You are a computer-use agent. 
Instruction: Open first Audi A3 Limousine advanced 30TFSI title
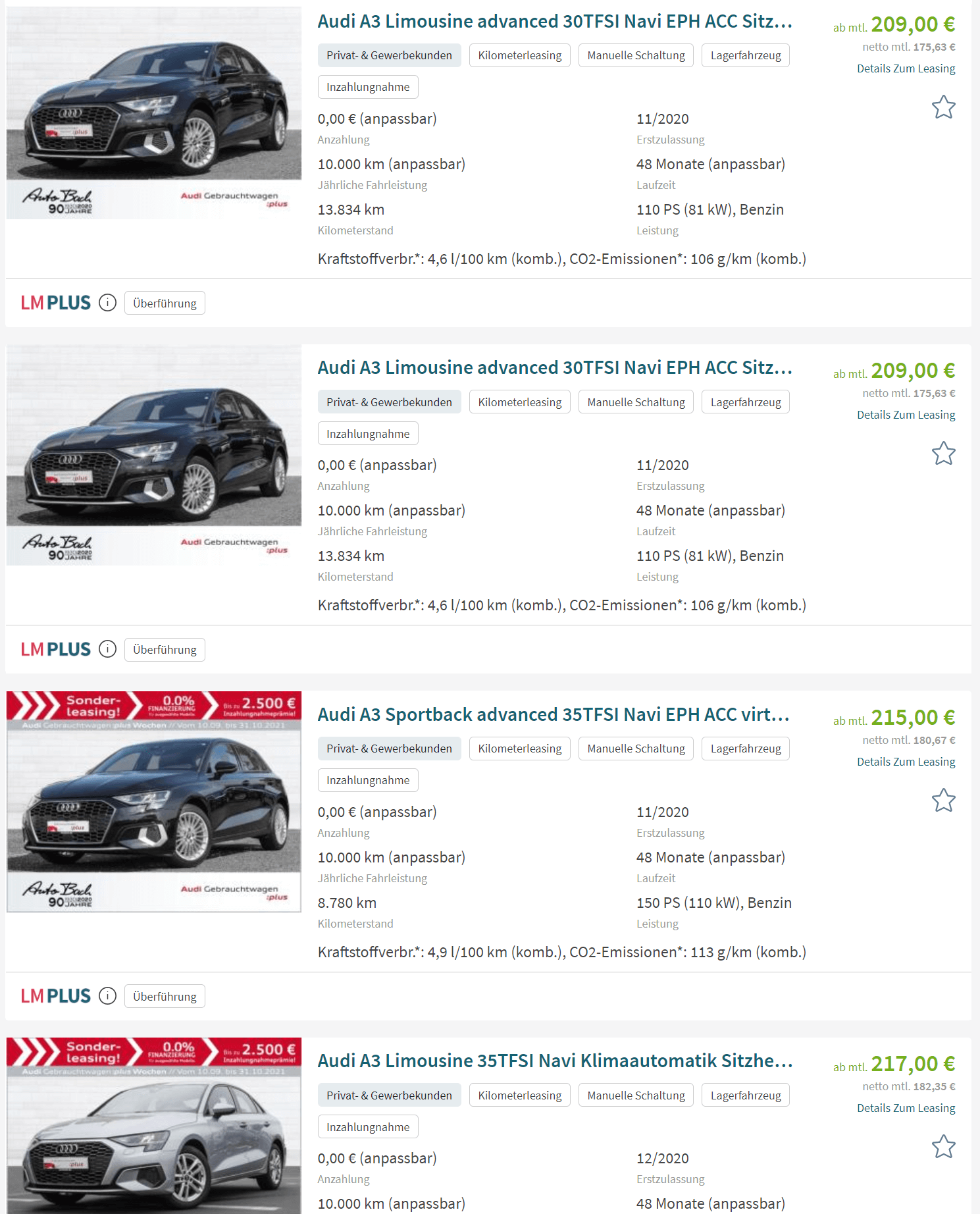point(555,21)
